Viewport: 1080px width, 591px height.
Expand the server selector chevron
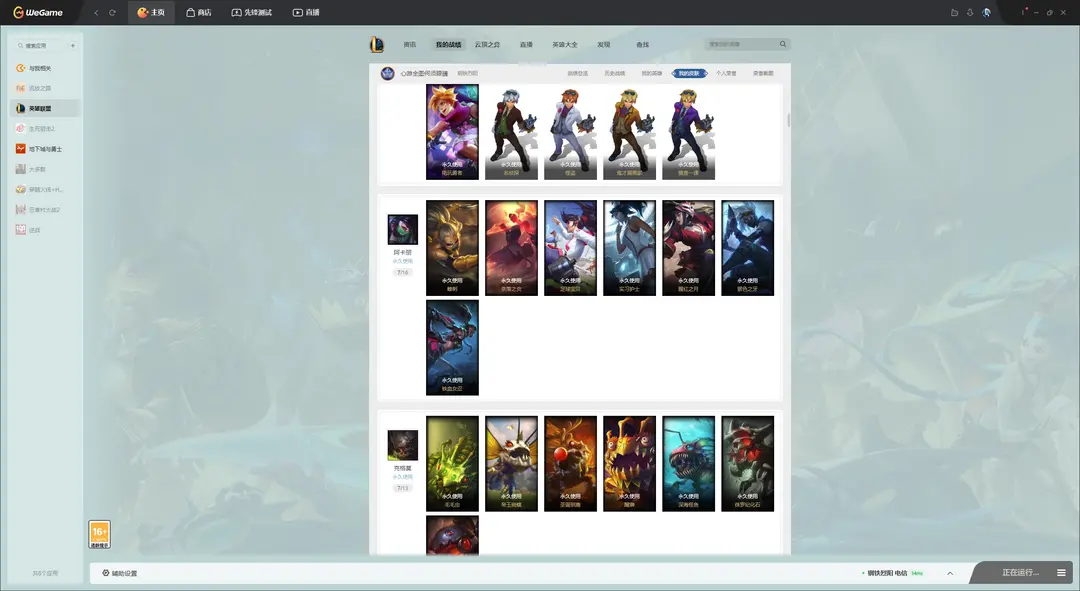(x=950, y=573)
